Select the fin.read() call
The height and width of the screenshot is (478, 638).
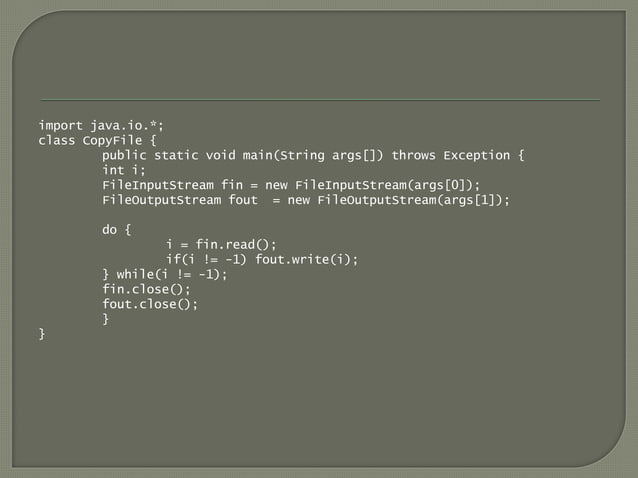click(x=232, y=244)
